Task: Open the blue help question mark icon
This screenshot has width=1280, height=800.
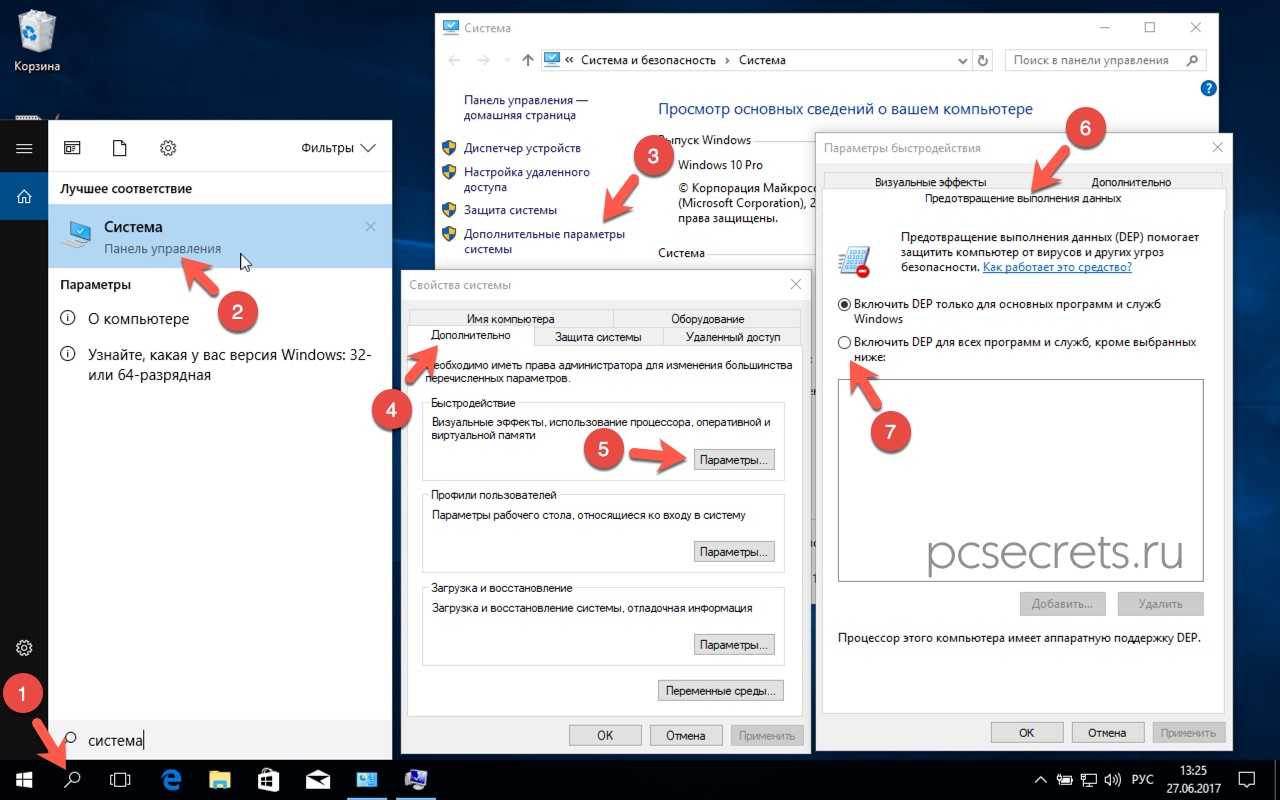Action: tap(1207, 88)
